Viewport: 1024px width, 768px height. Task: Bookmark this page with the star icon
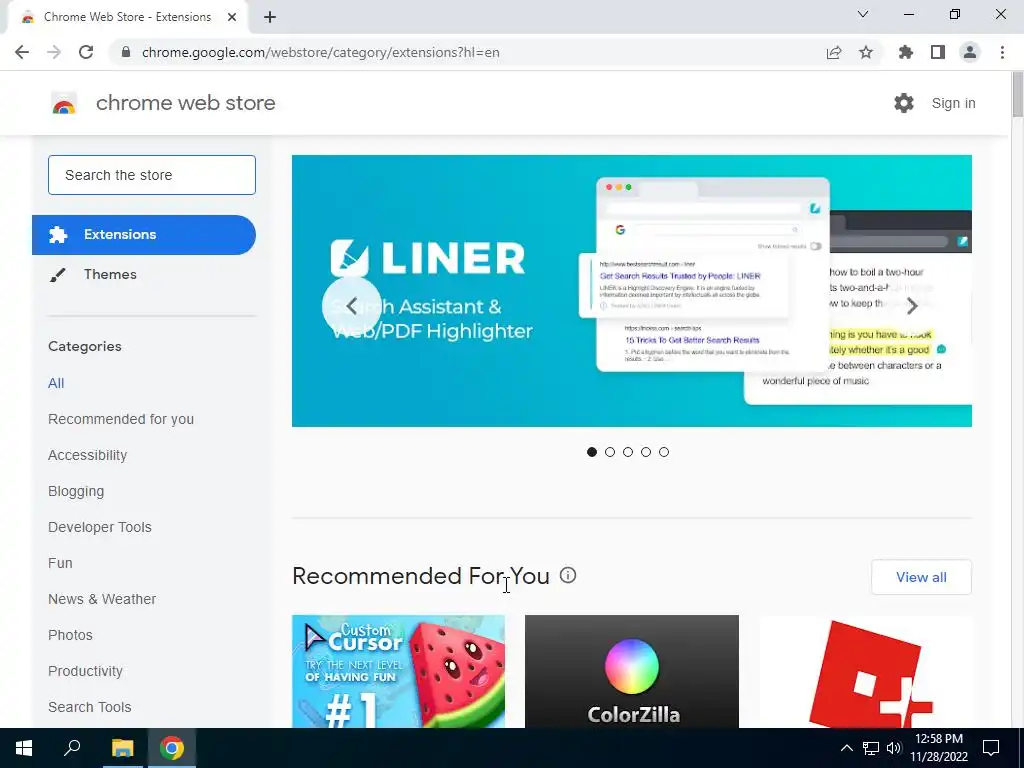point(866,52)
